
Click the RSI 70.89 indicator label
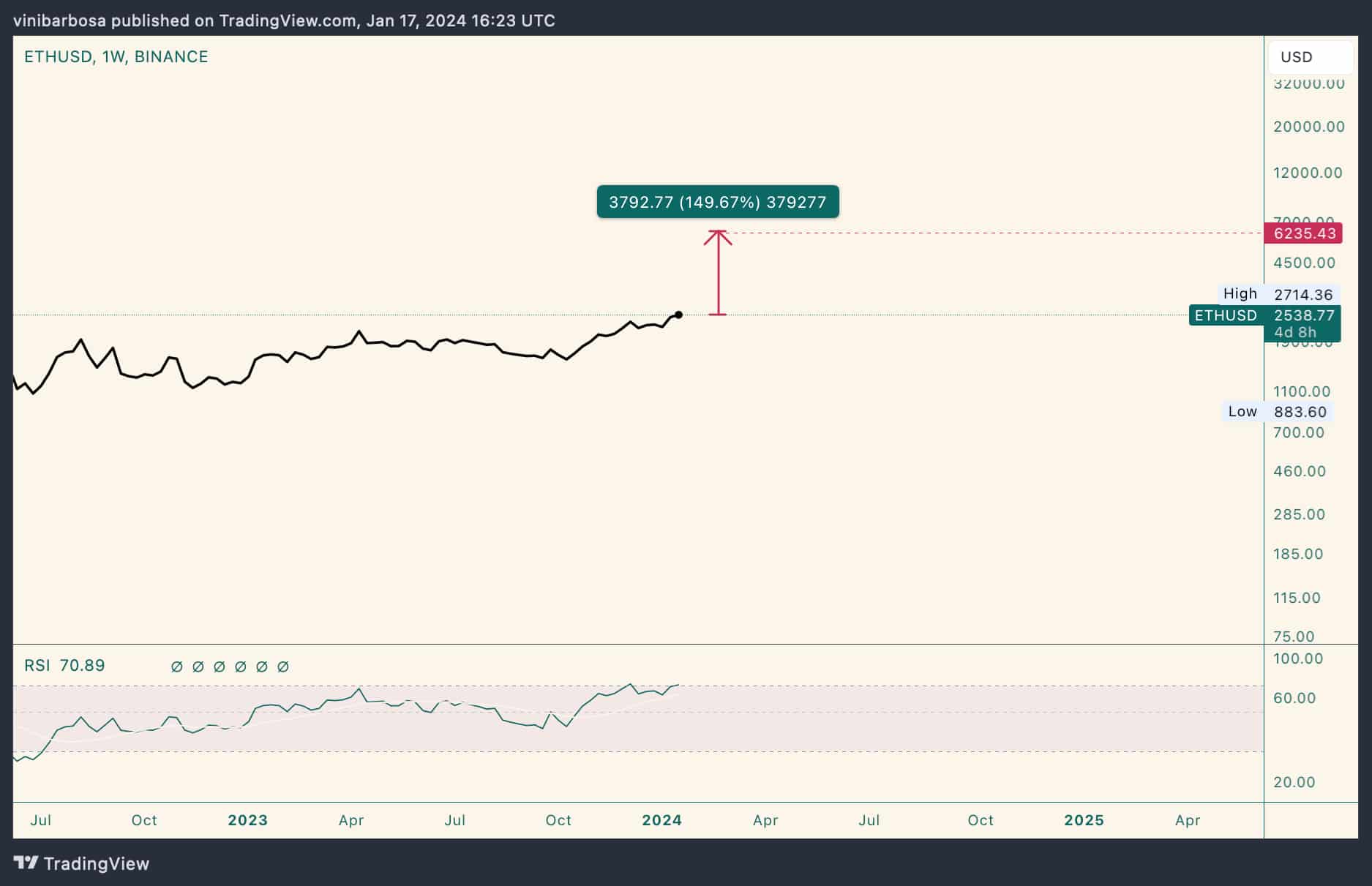pos(64,666)
